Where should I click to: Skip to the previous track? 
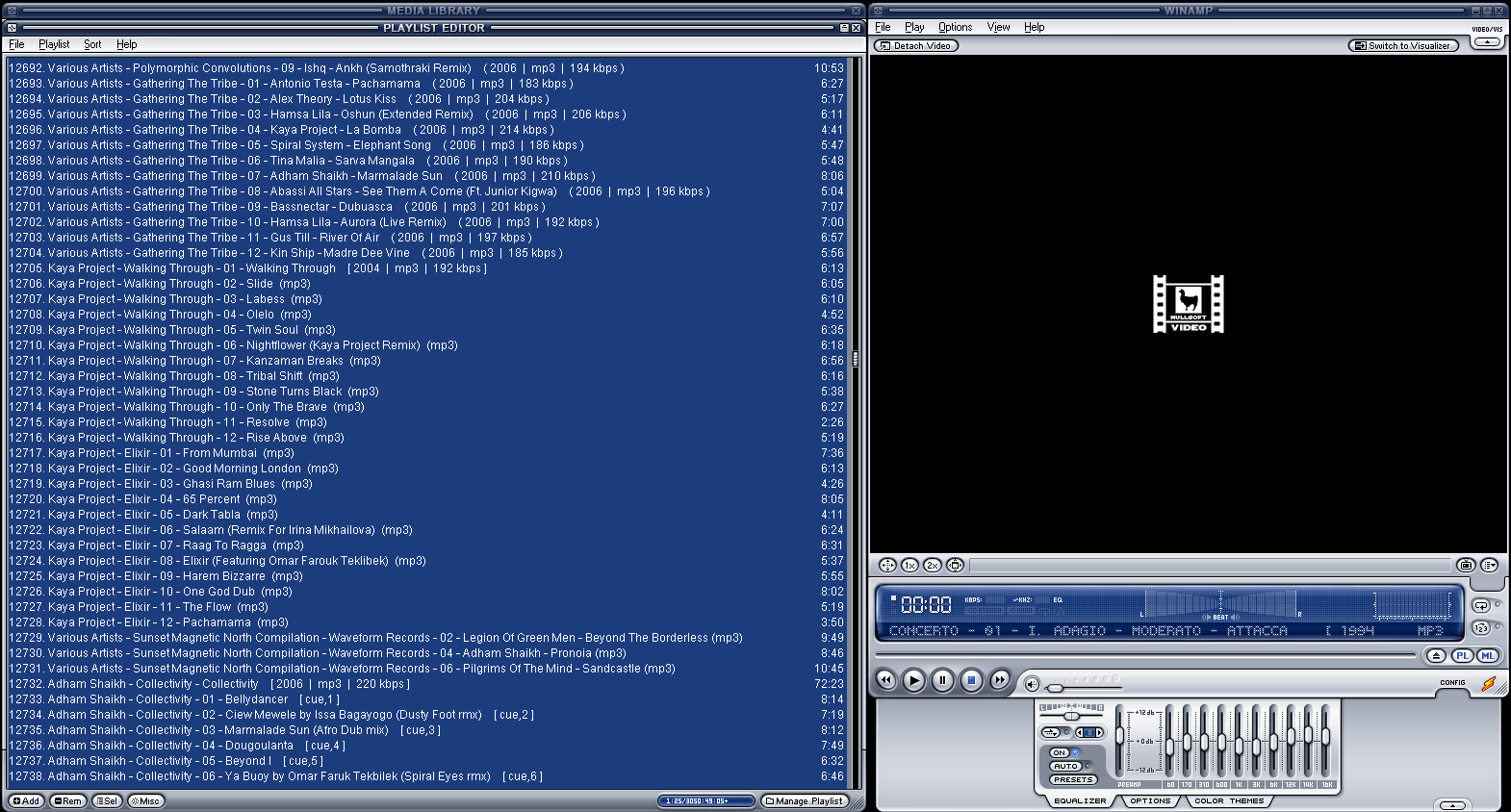[885, 680]
